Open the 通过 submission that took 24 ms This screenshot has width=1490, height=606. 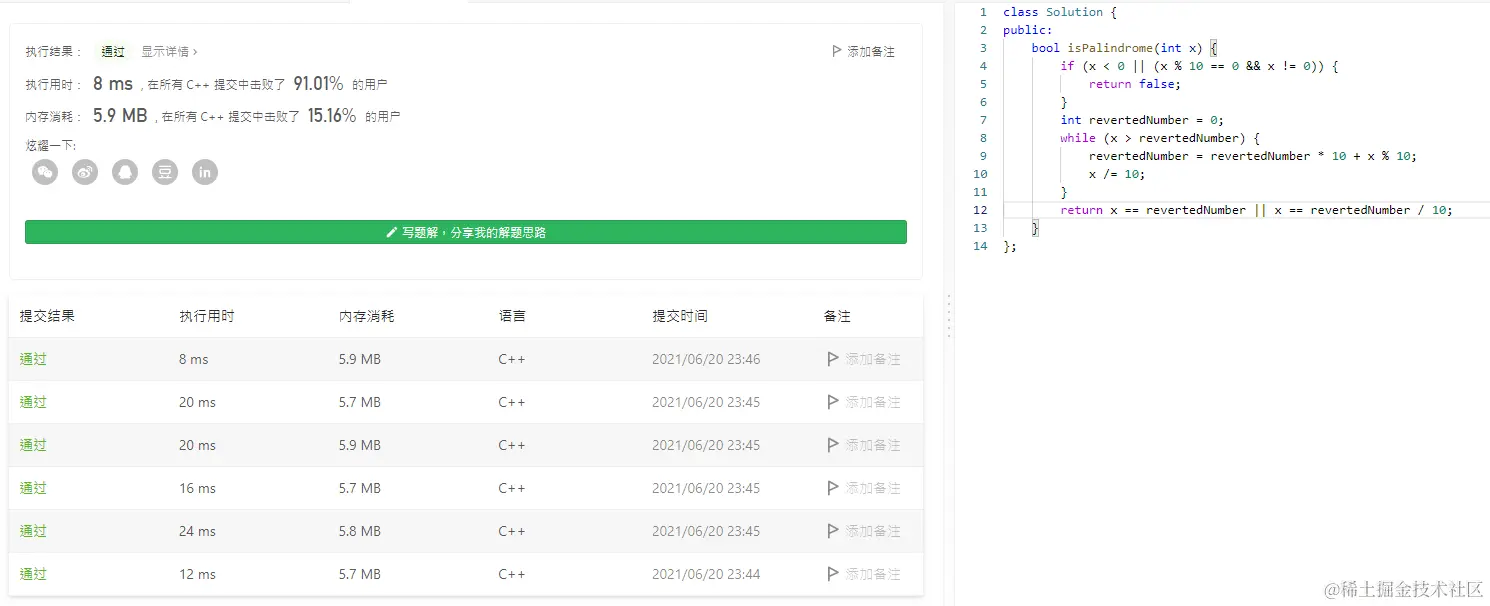[33, 531]
